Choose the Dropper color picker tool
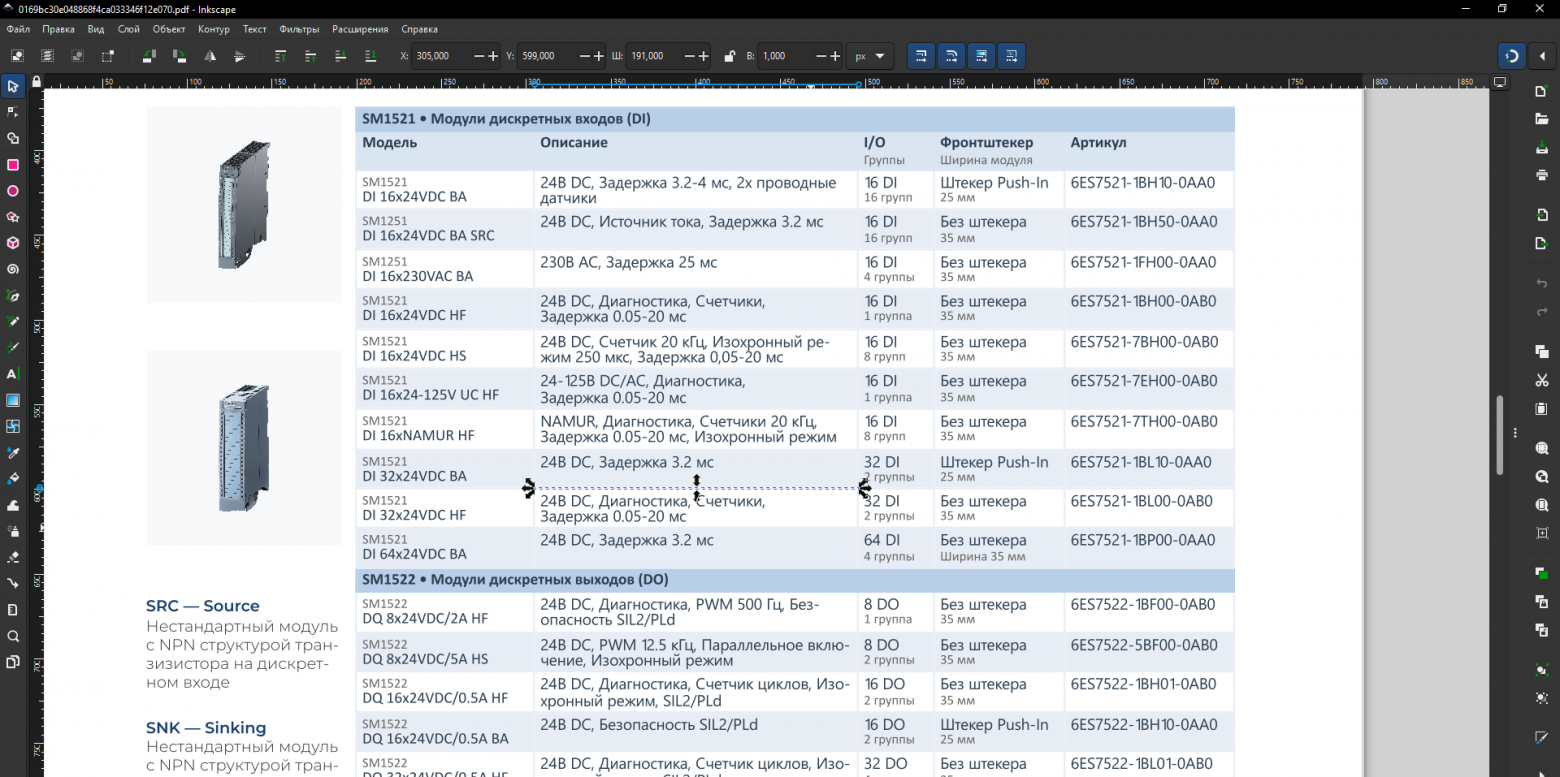 [13, 452]
